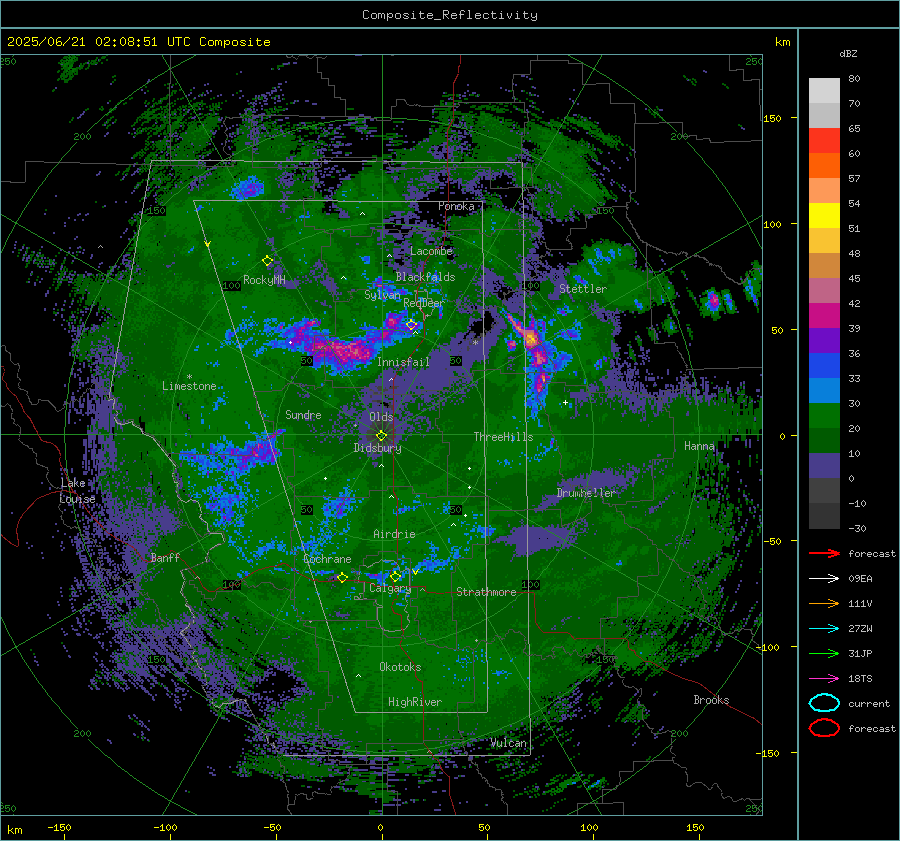Select the slate-blue 10-0 dBZ swatch
Image resolution: width=900 pixels, height=841 pixels.
[x=824, y=466]
